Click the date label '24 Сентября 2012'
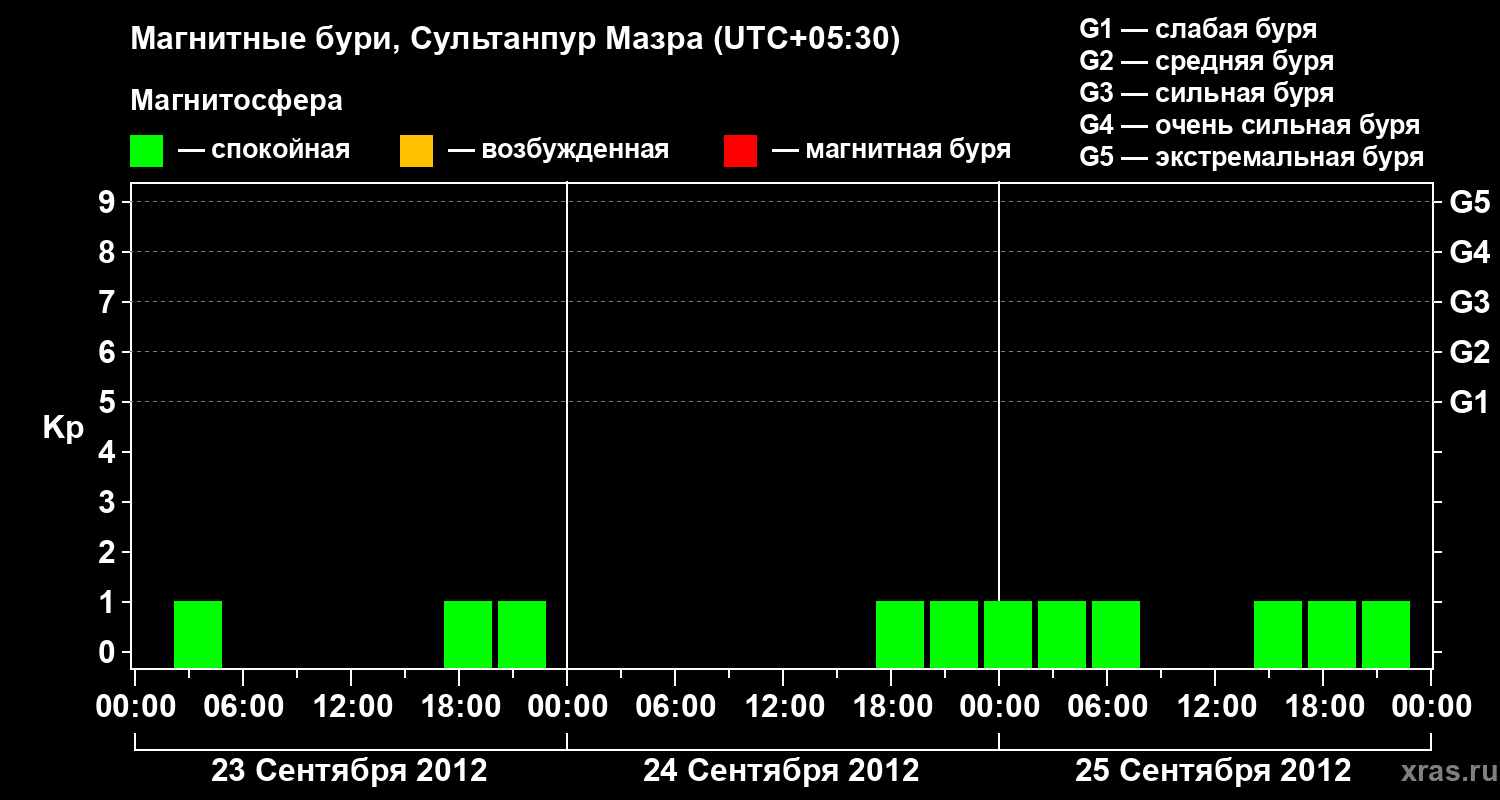 [x=781, y=771]
